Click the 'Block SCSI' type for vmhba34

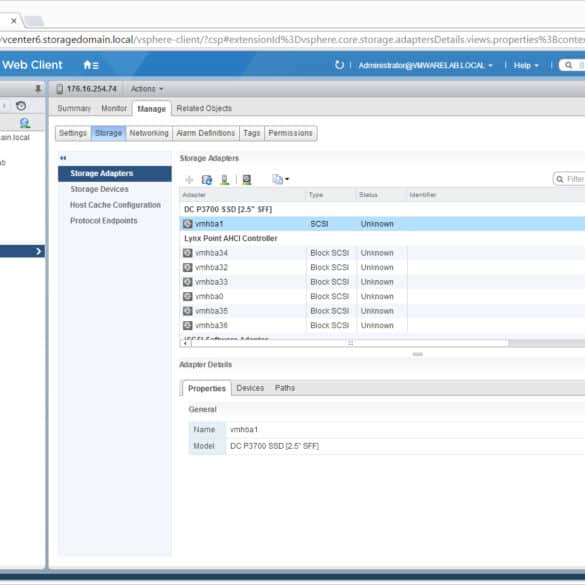pos(329,253)
